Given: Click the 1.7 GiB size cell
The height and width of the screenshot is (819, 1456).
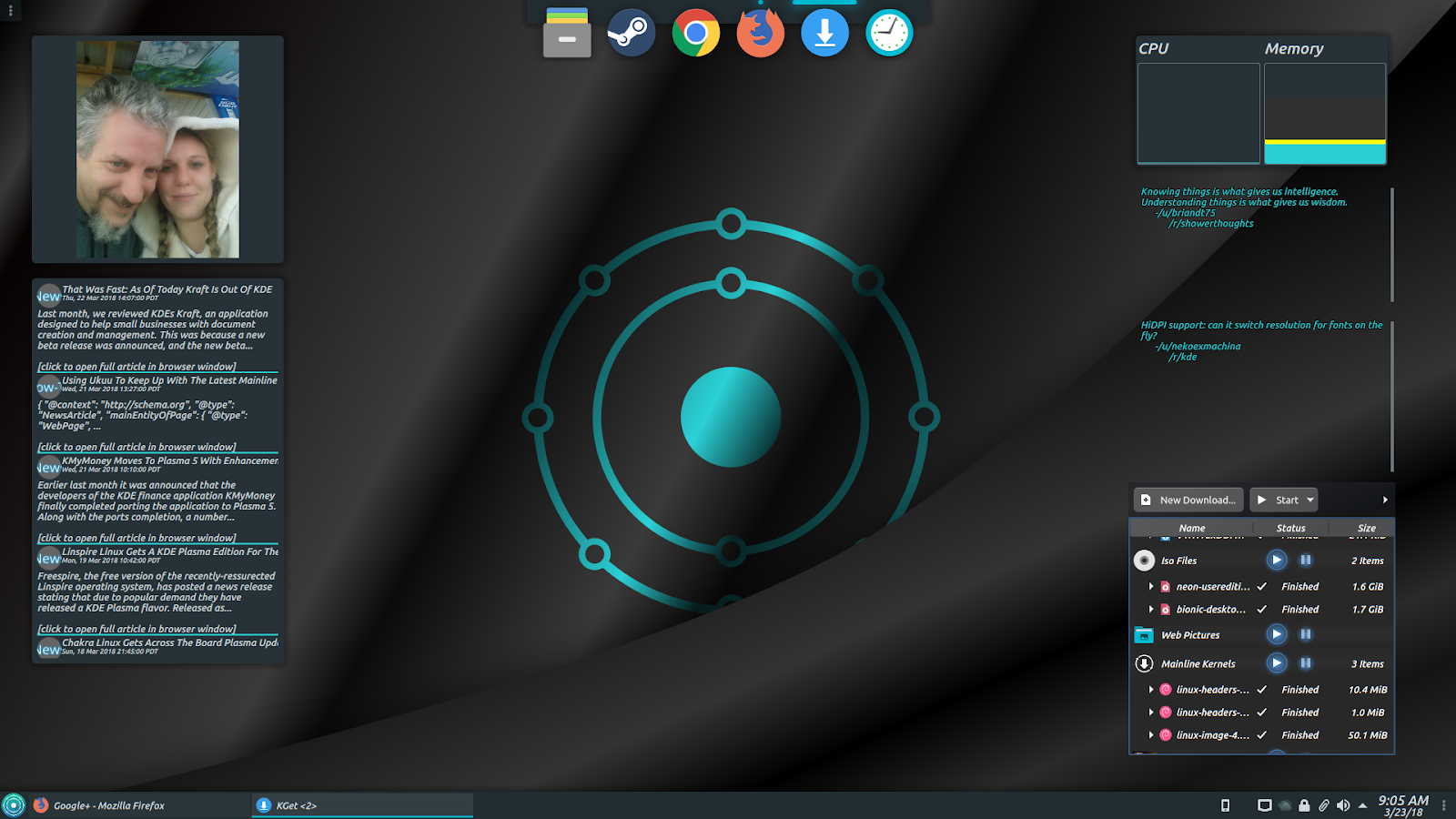Looking at the screenshot, I should pos(1367,610).
